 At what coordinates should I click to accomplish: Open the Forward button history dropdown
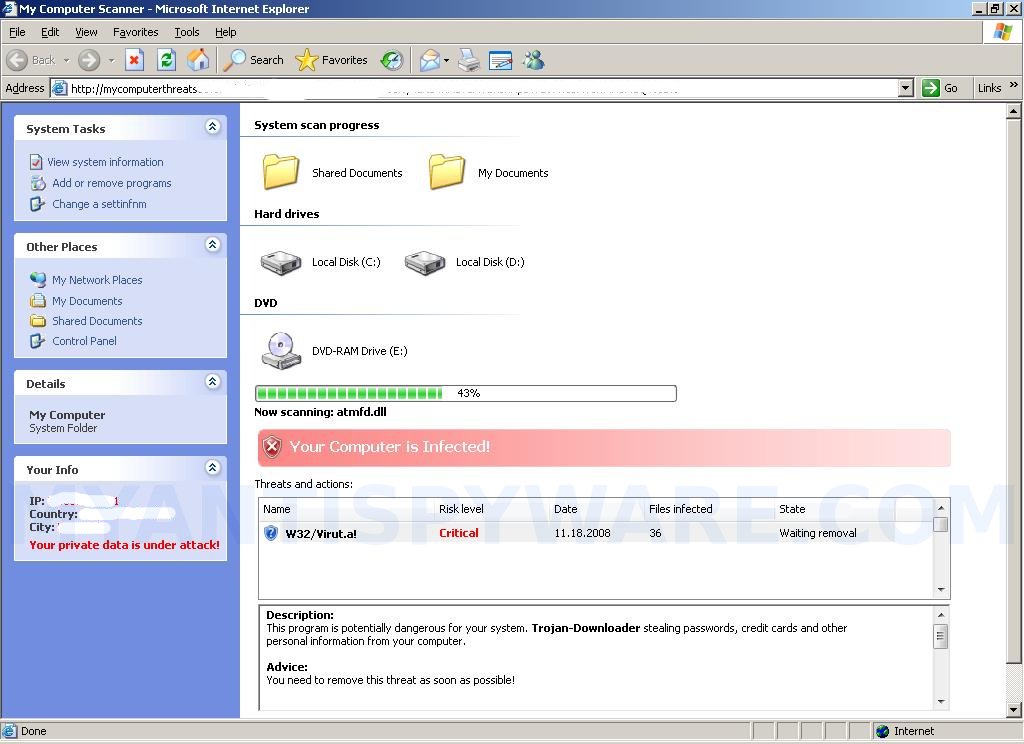(x=111, y=60)
